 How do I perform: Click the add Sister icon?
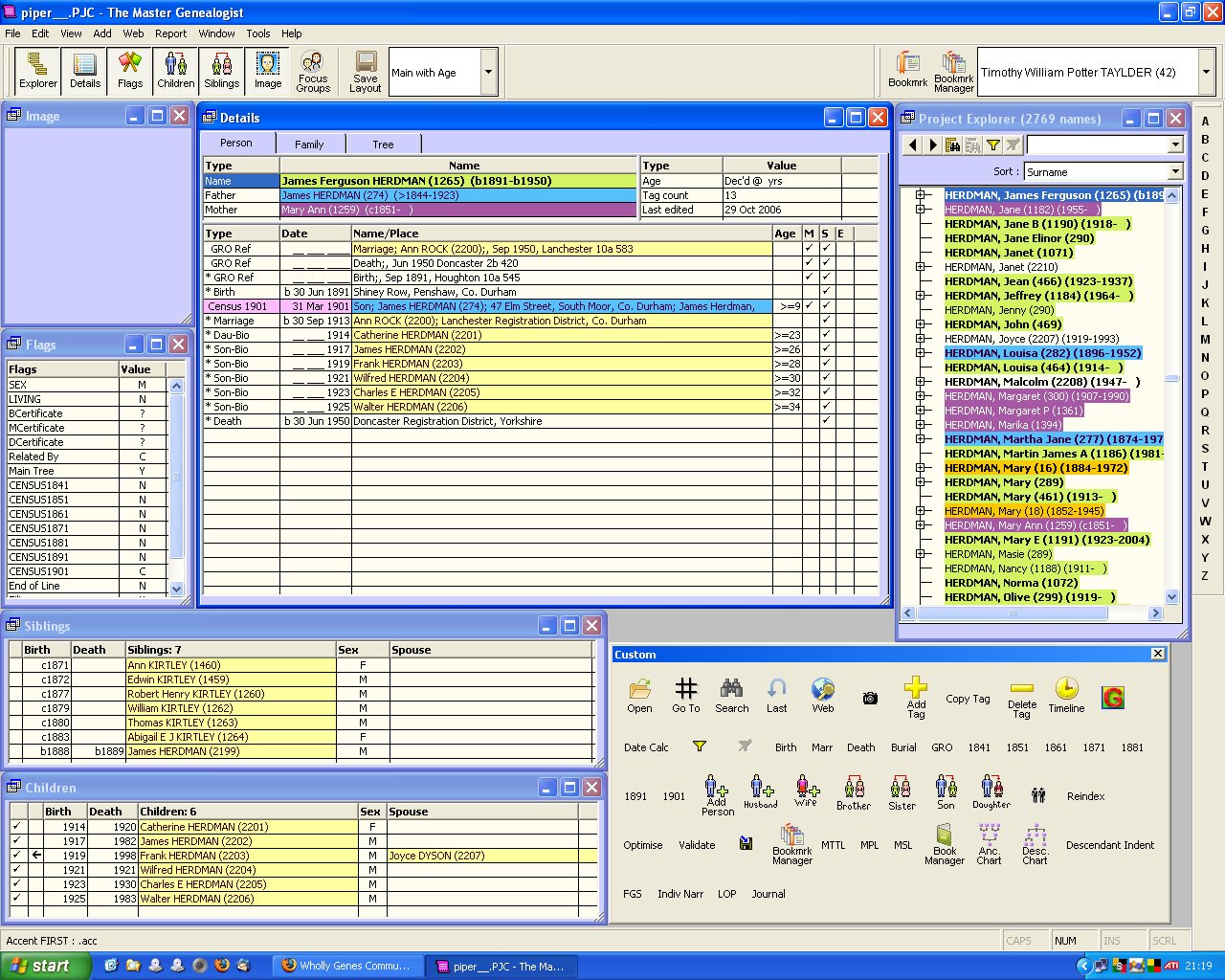[x=902, y=792]
